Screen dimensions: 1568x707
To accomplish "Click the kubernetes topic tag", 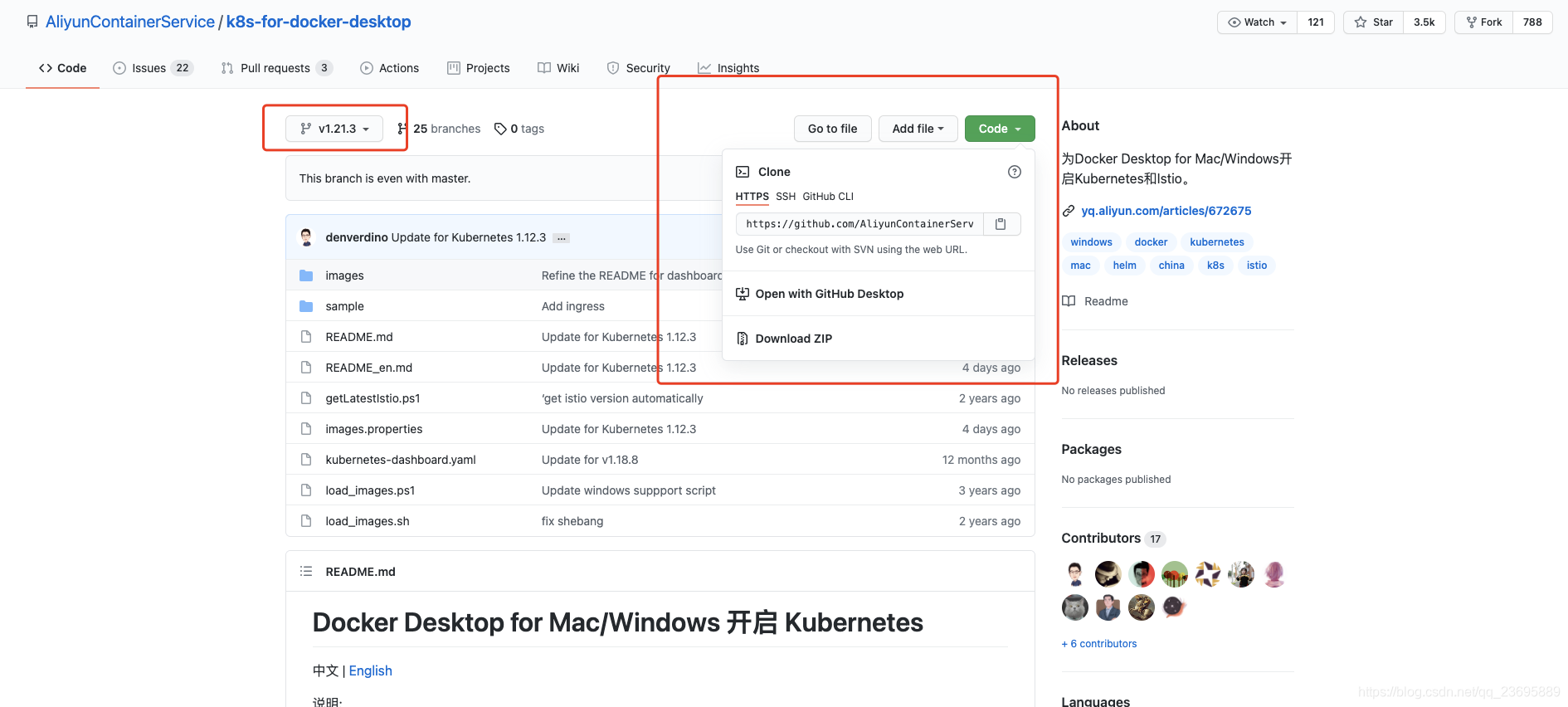I will click(x=1216, y=242).
